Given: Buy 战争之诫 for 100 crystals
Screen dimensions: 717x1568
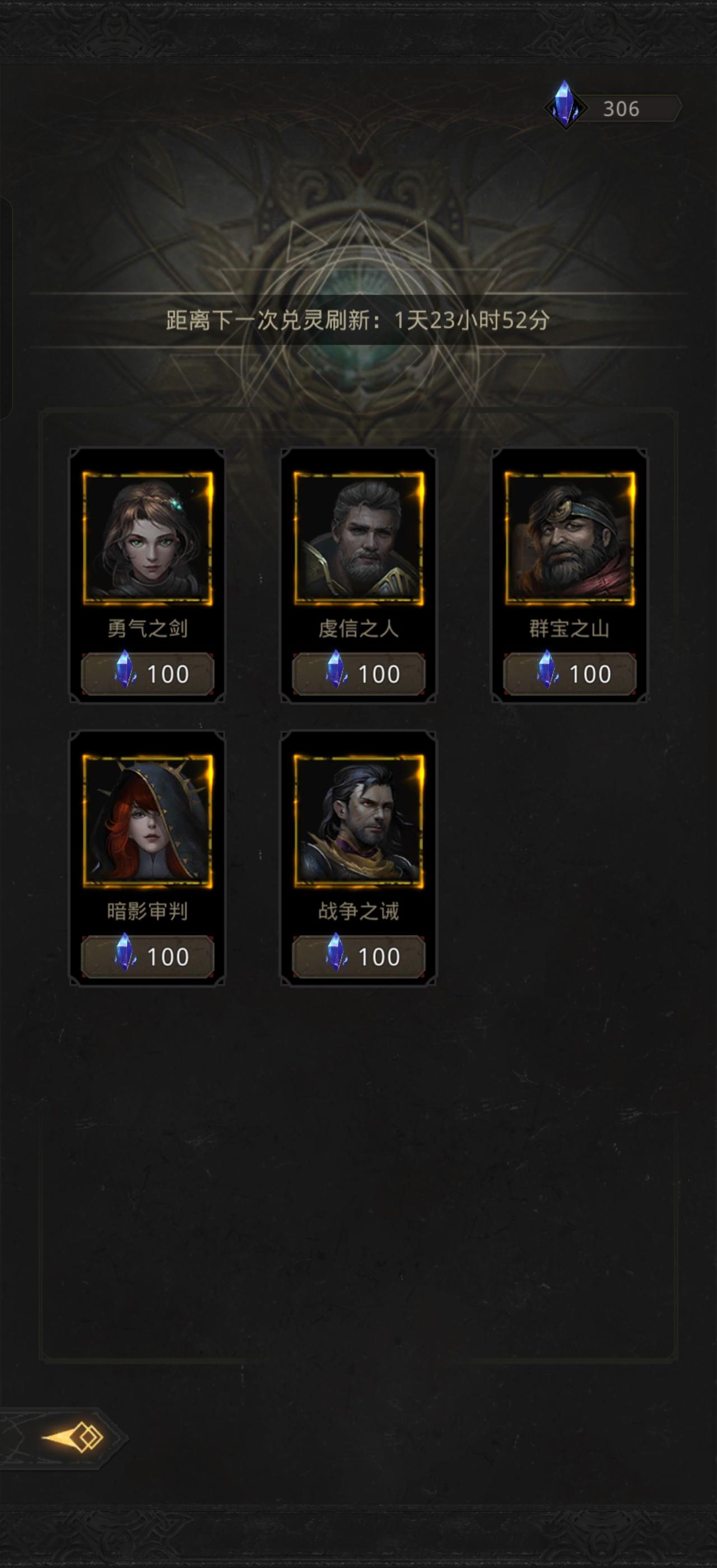Looking at the screenshot, I should coord(358,957).
